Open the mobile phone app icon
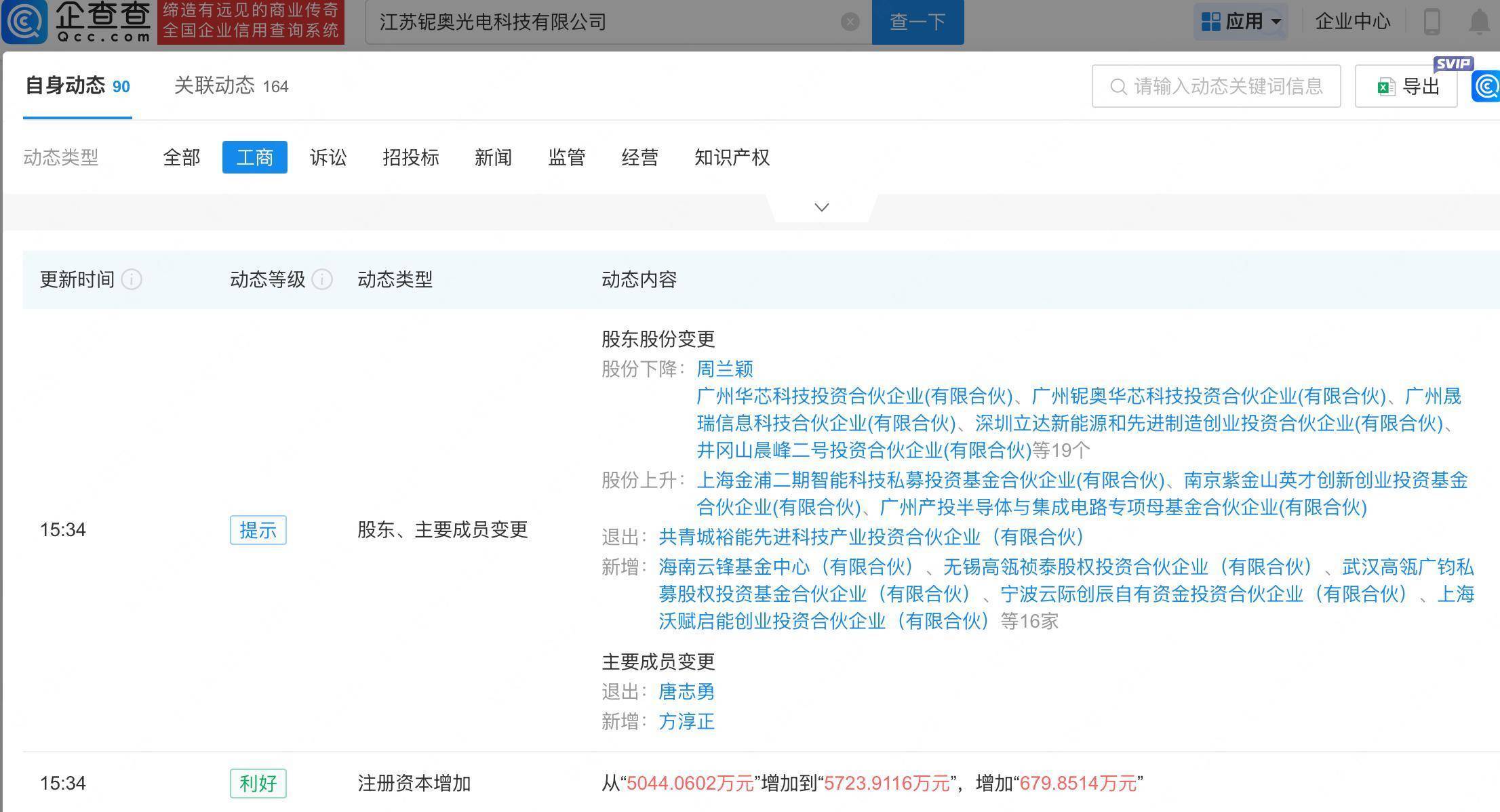This screenshot has height=812, width=1500. point(1432,22)
